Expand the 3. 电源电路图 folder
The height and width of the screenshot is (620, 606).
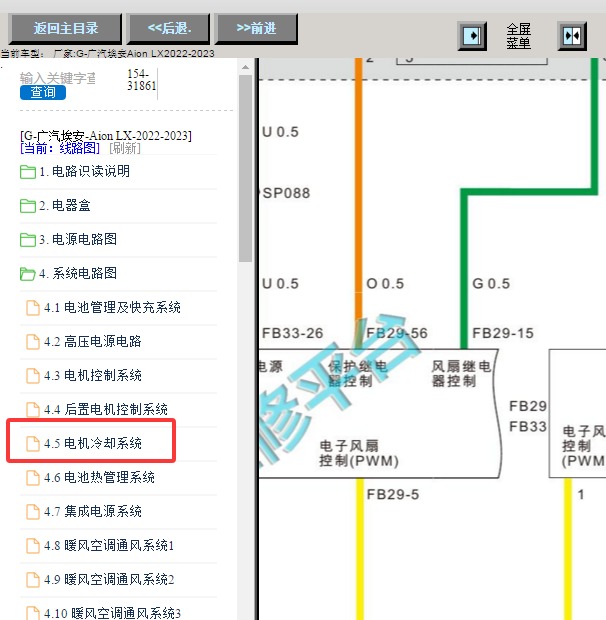coord(78,239)
